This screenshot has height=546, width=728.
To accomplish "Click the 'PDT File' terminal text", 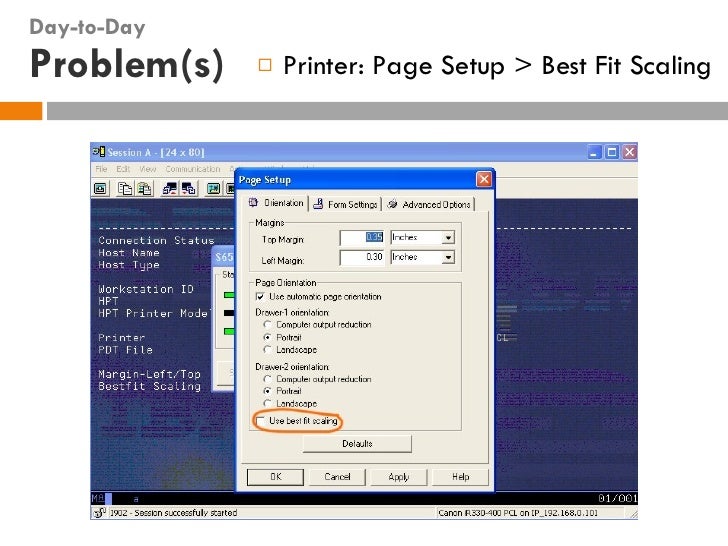I will click(125, 350).
